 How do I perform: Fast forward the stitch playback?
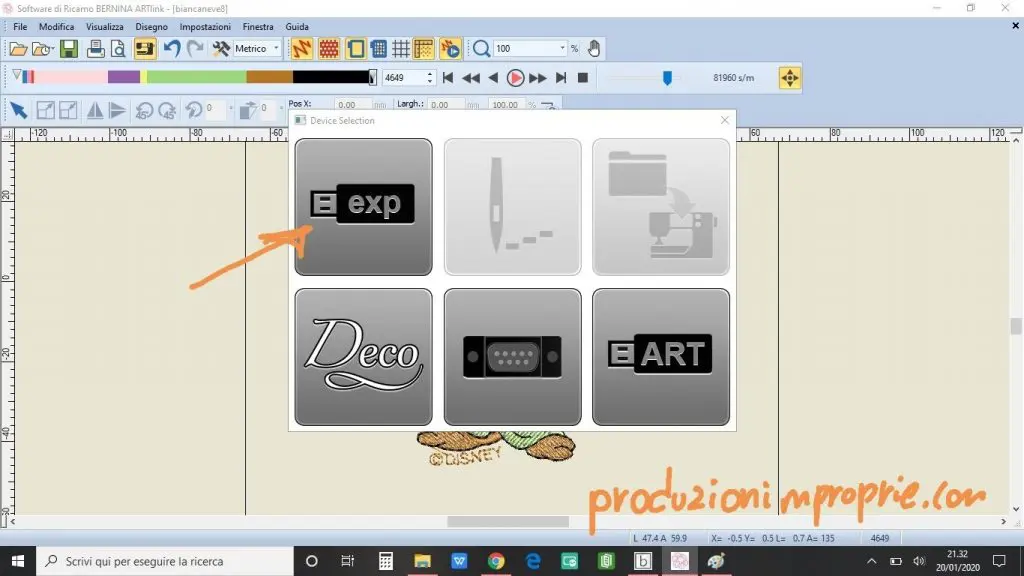(538, 78)
